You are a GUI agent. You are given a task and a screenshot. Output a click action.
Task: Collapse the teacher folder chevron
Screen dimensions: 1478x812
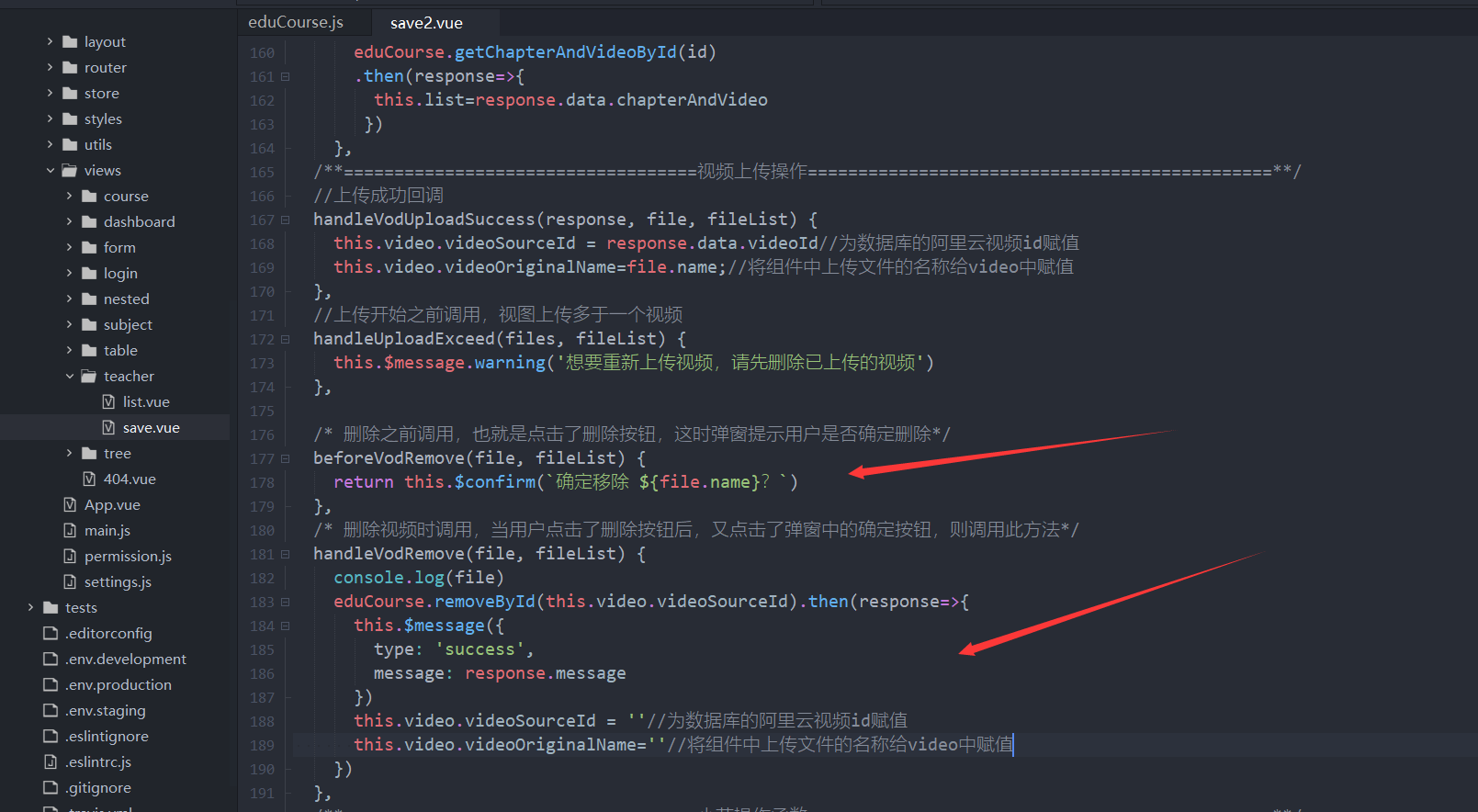[x=69, y=376]
